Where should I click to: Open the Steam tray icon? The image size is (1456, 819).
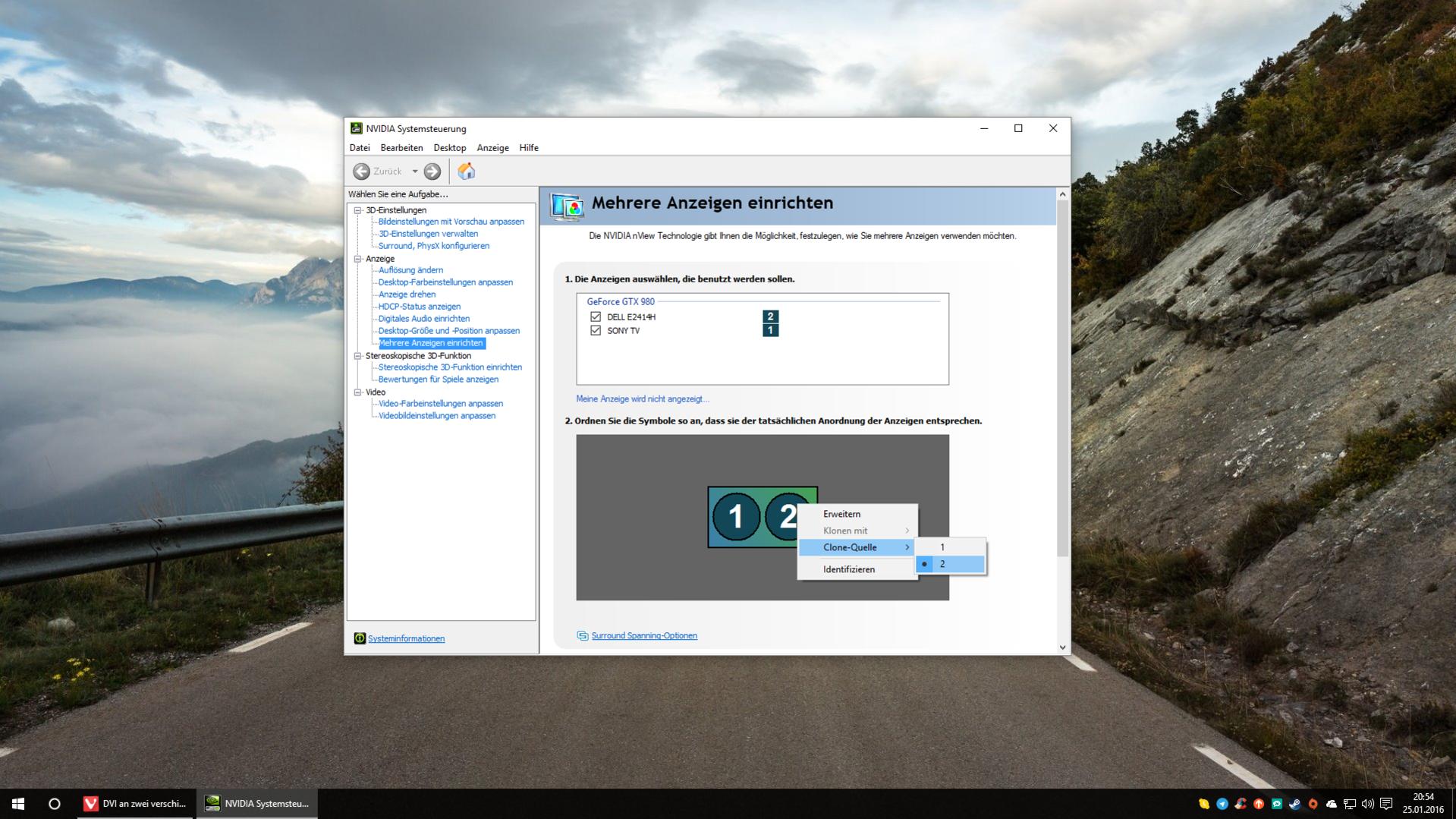[x=1294, y=804]
